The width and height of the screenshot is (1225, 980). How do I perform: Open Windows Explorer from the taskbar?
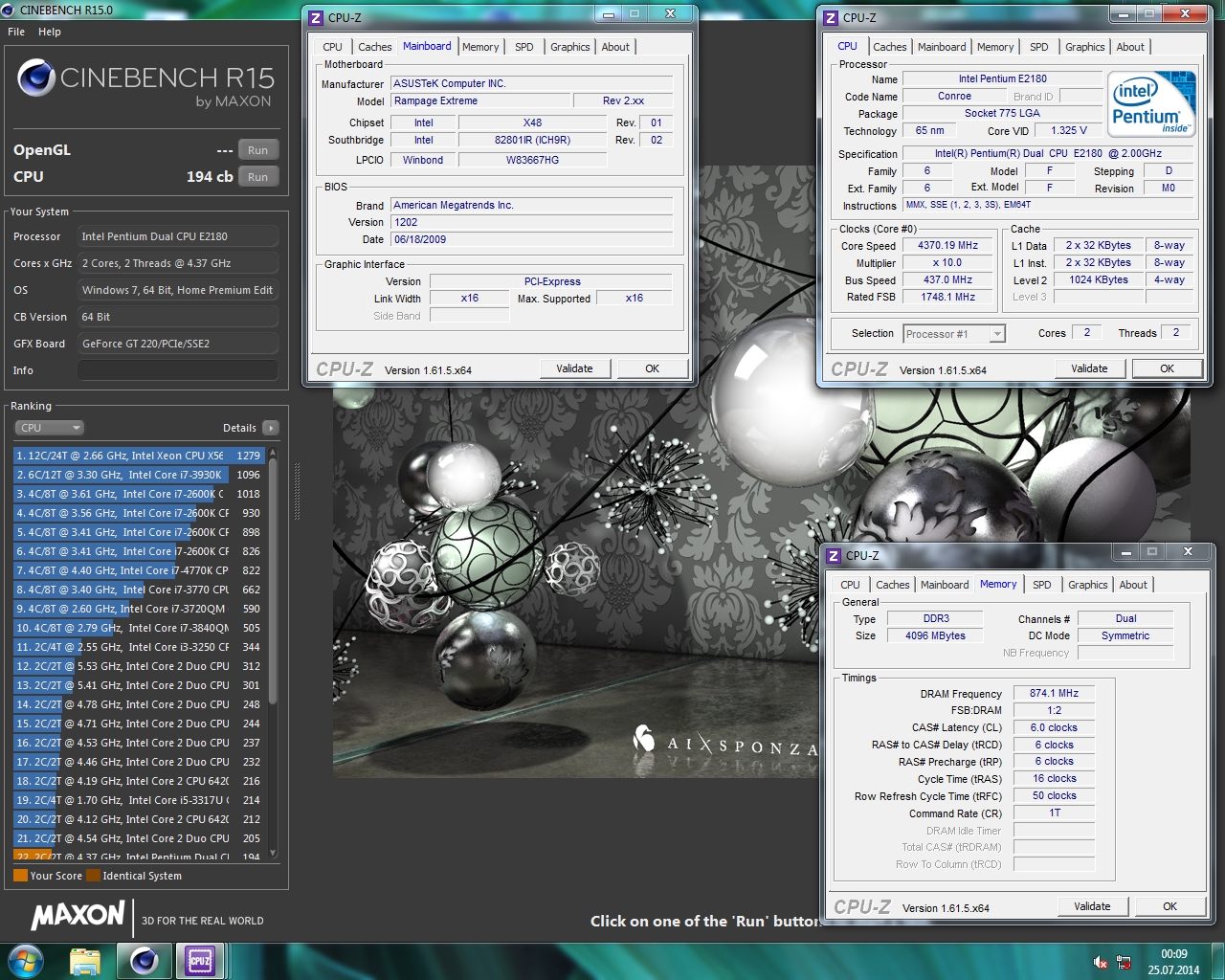(85, 961)
